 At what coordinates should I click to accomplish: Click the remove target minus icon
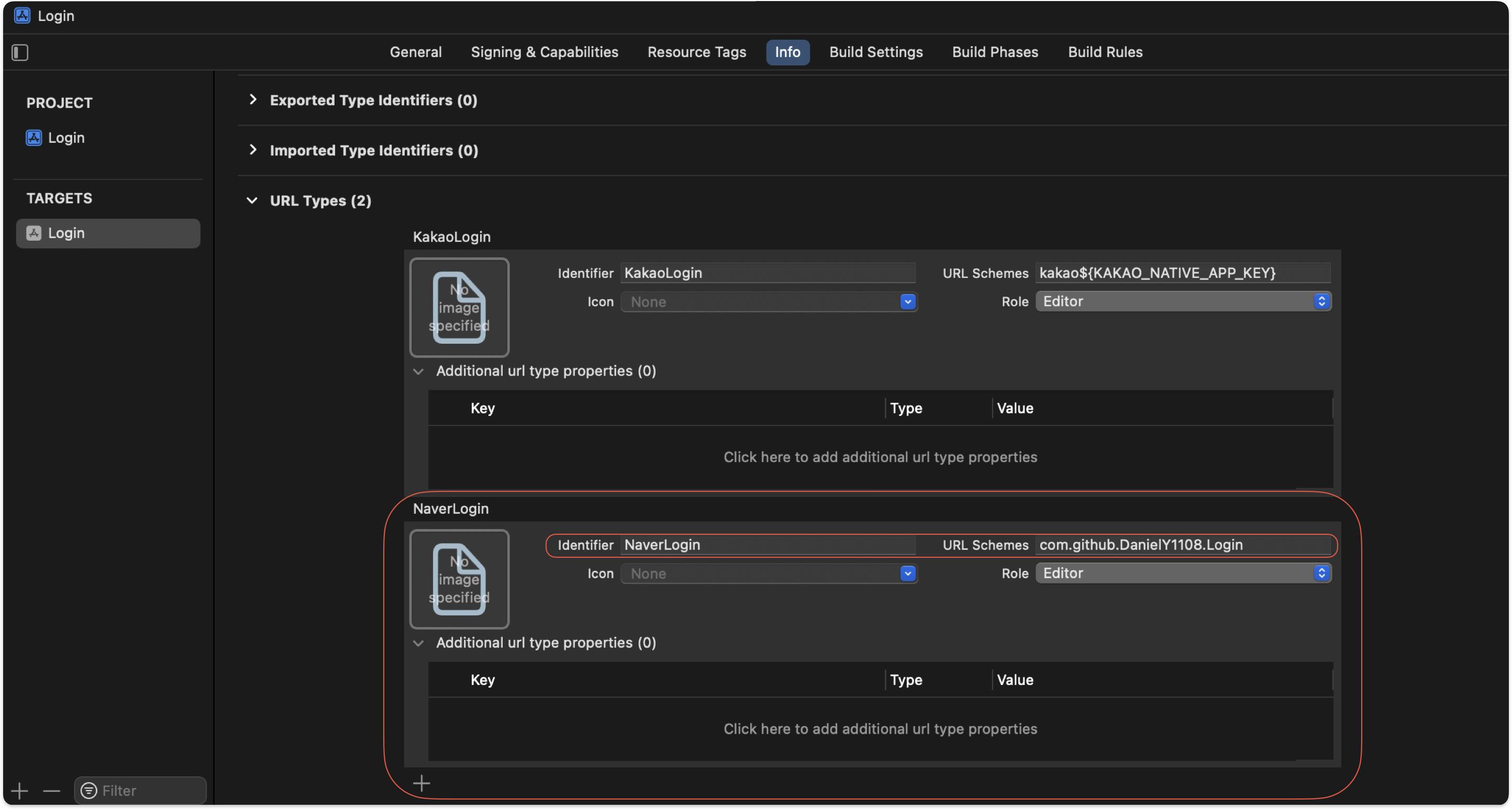52,791
